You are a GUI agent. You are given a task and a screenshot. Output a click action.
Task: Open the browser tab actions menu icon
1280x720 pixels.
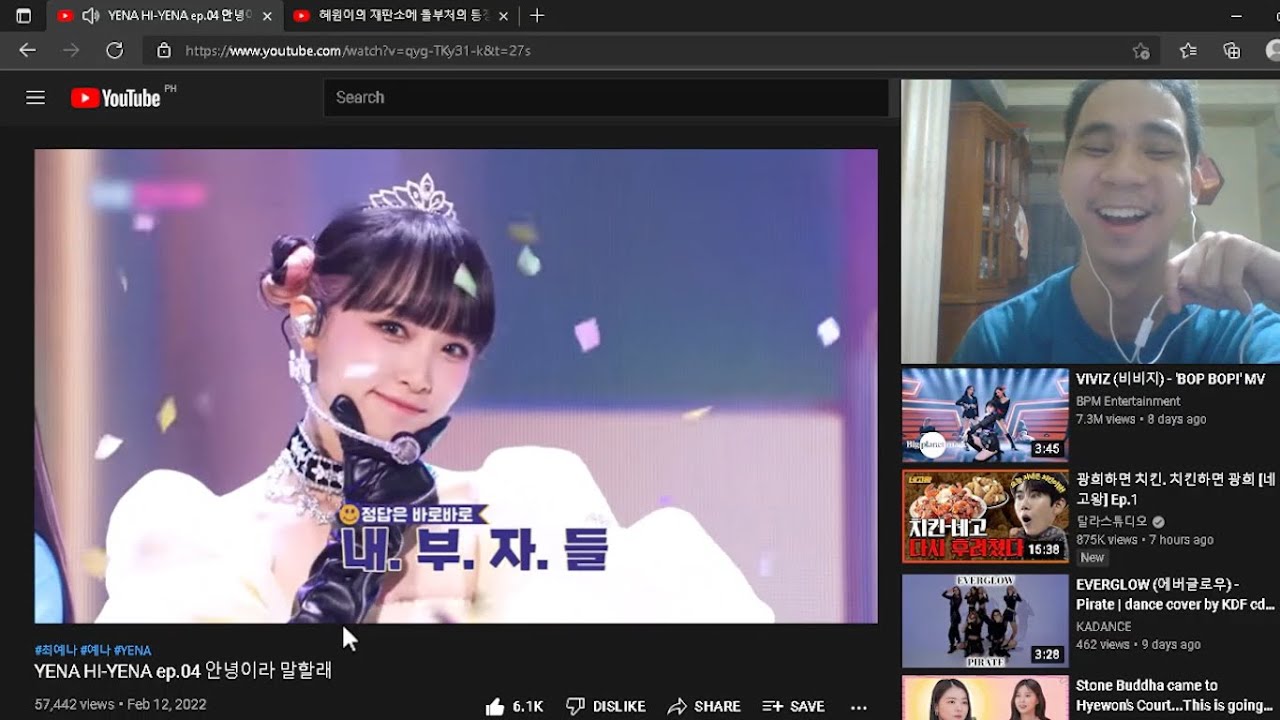pos(24,16)
